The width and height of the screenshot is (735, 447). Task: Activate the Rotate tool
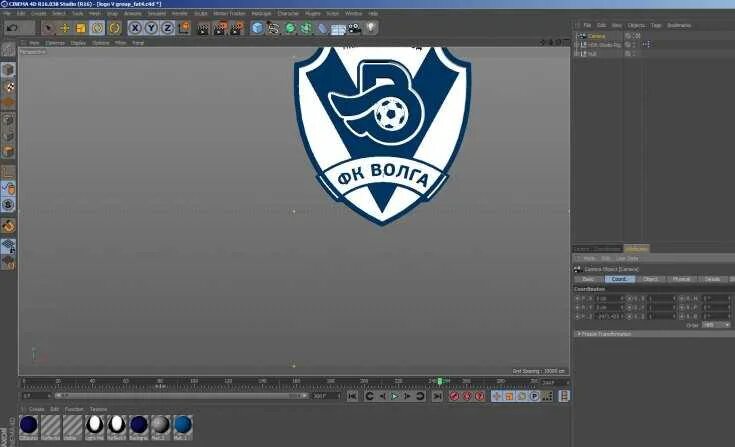(x=97, y=28)
